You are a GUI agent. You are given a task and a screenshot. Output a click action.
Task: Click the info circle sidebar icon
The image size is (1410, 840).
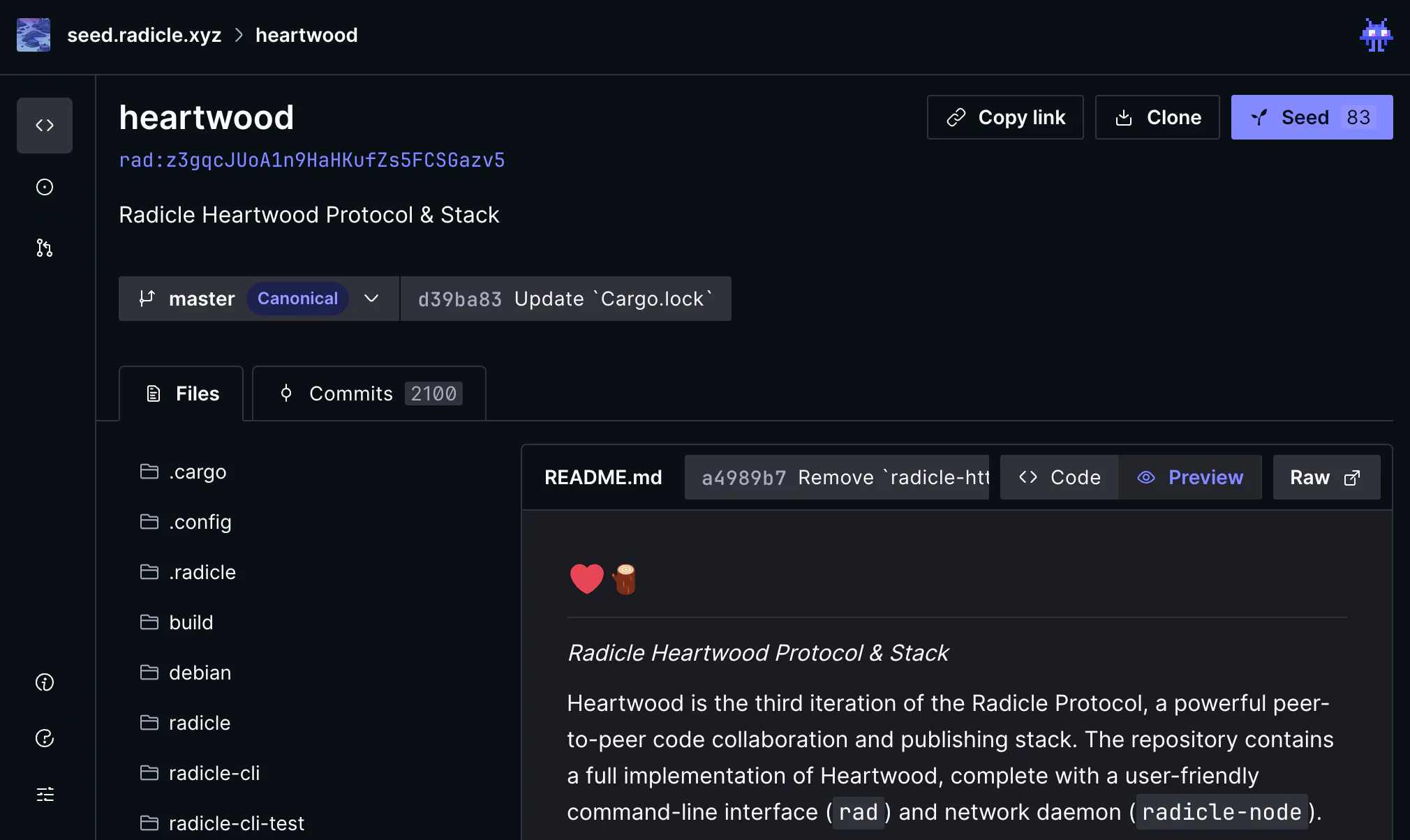click(45, 682)
